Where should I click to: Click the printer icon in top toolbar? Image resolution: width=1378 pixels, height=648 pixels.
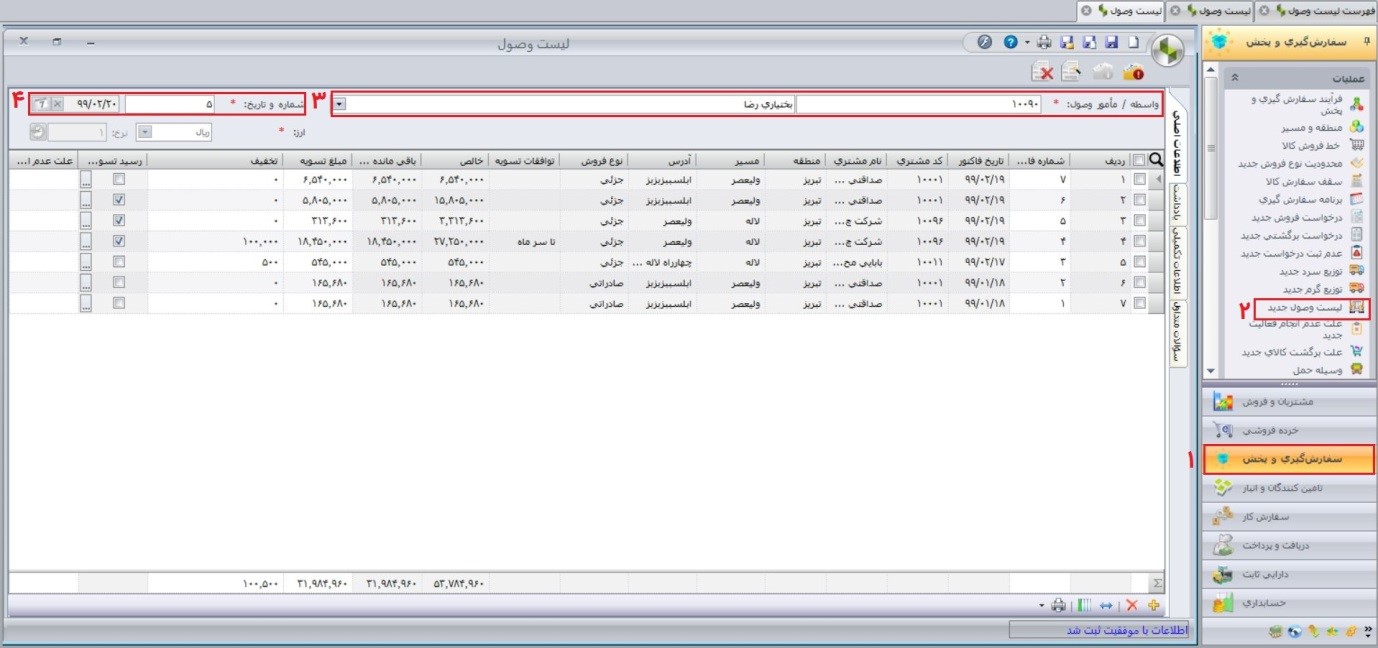click(x=1044, y=43)
